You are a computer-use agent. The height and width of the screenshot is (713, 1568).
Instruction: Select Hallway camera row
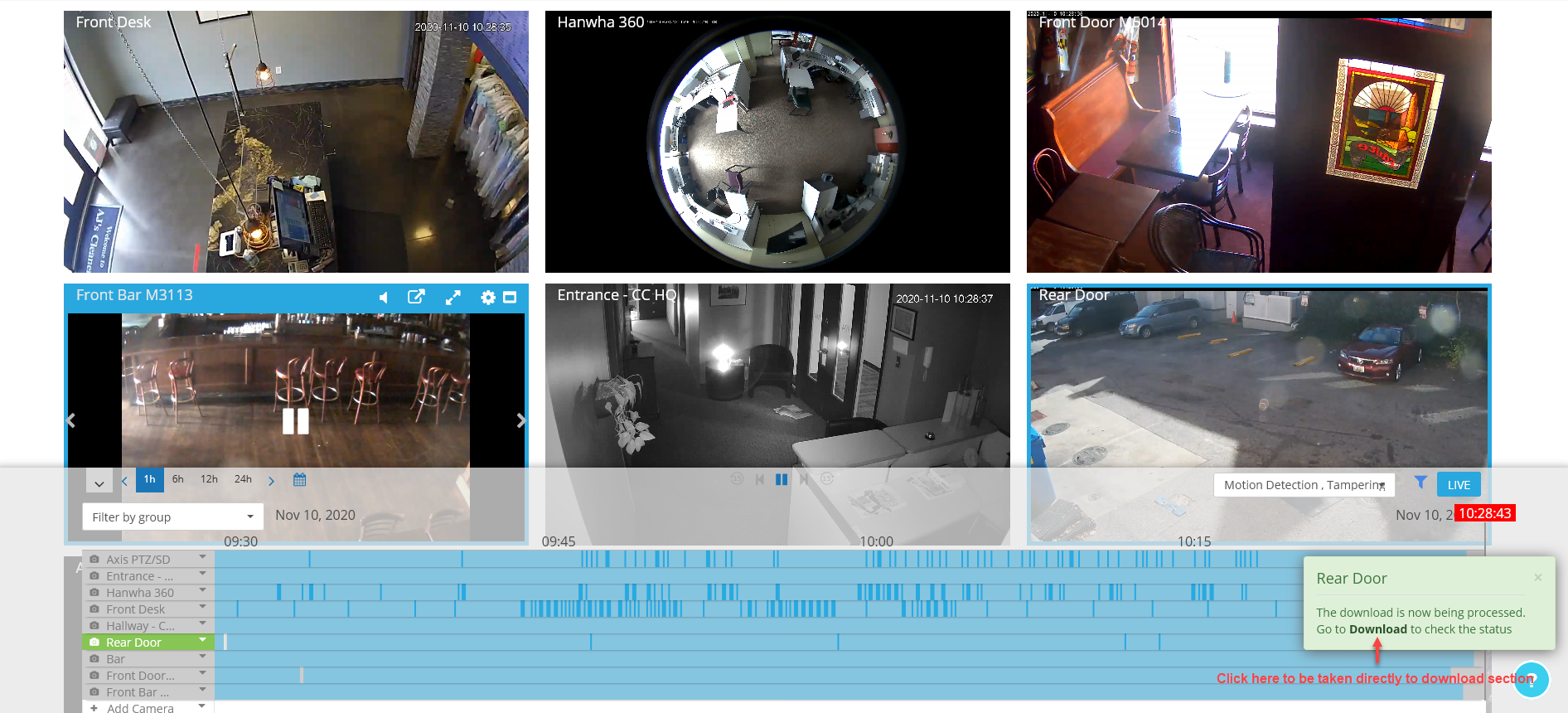tap(148, 625)
